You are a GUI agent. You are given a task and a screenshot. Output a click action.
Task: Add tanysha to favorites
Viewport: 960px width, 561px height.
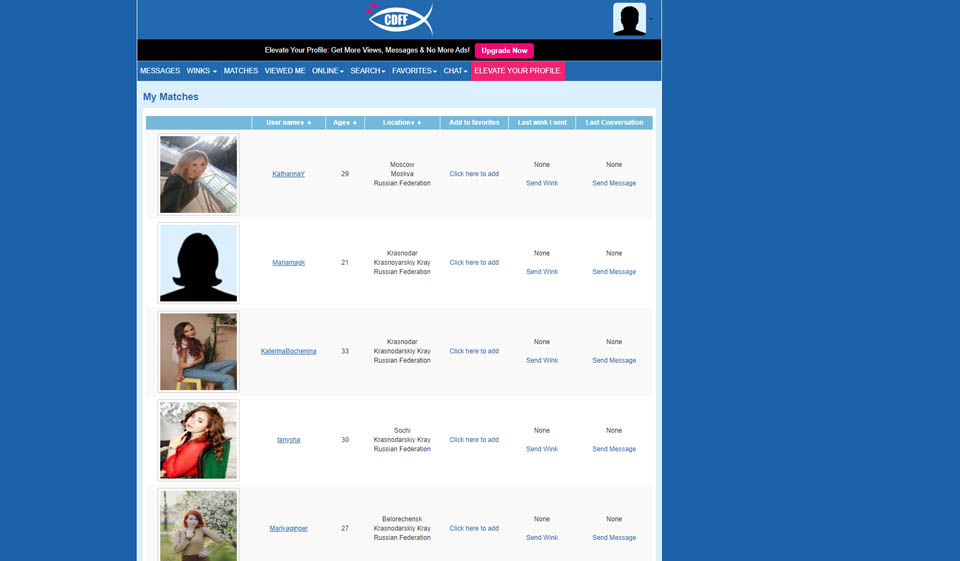tap(474, 440)
